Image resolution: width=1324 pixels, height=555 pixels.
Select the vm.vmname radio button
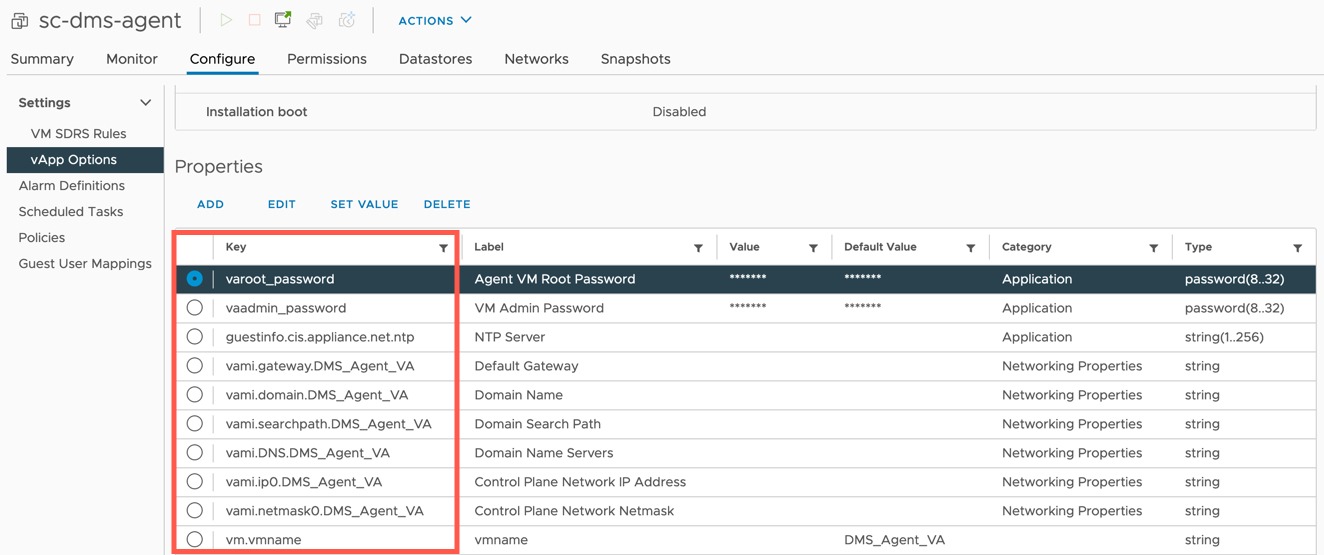pyautogui.click(x=194, y=540)
